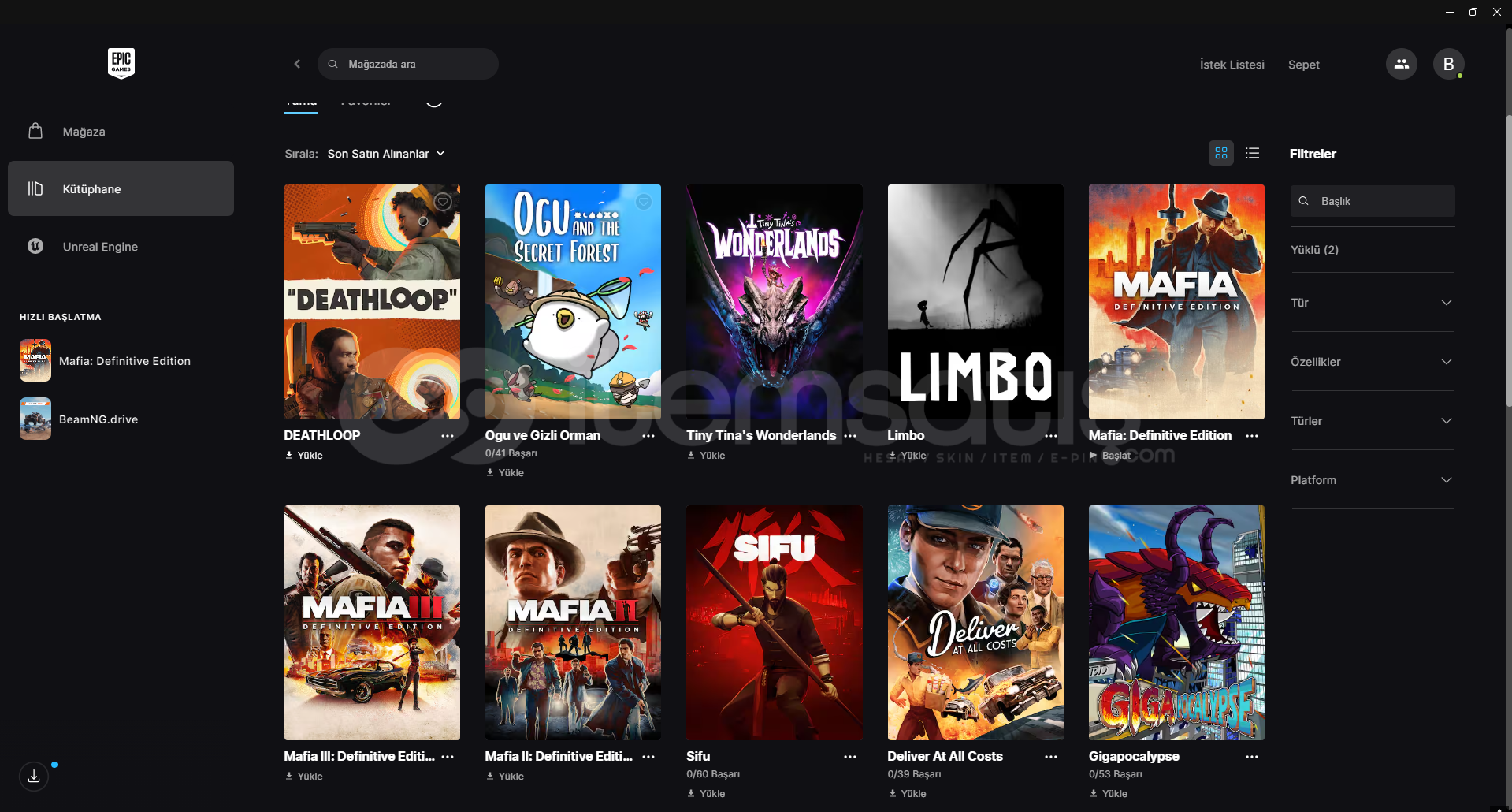Open the Mafia II cover thumbnail
Screen dimensions: 1512x812
[573, 623]
